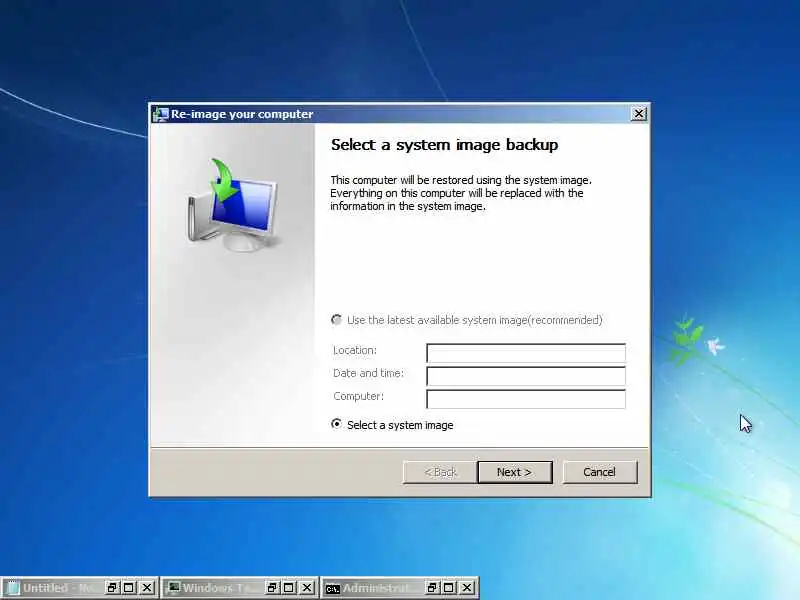Click the 'Date and time:' label
800x600 pixels.
368,373
